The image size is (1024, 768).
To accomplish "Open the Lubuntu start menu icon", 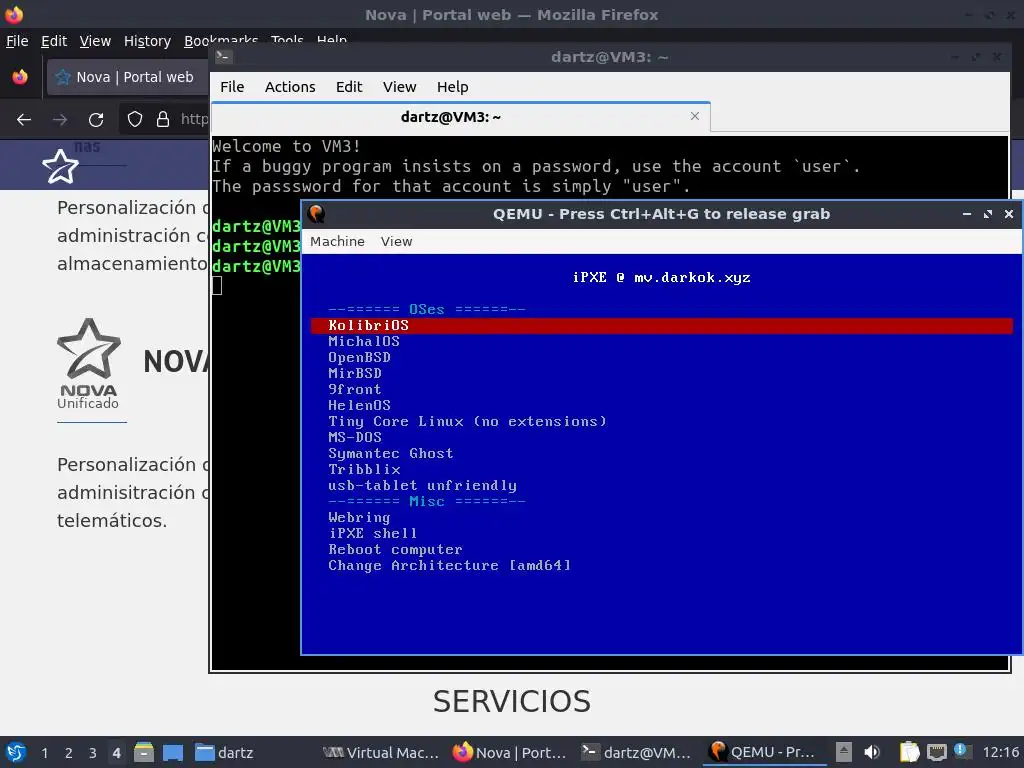I will pos(16,752).
